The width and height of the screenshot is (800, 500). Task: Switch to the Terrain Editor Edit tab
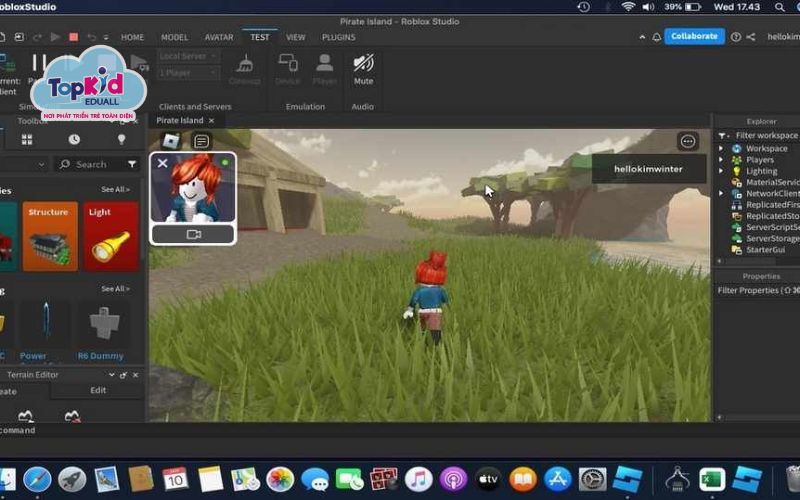[98, 390]
